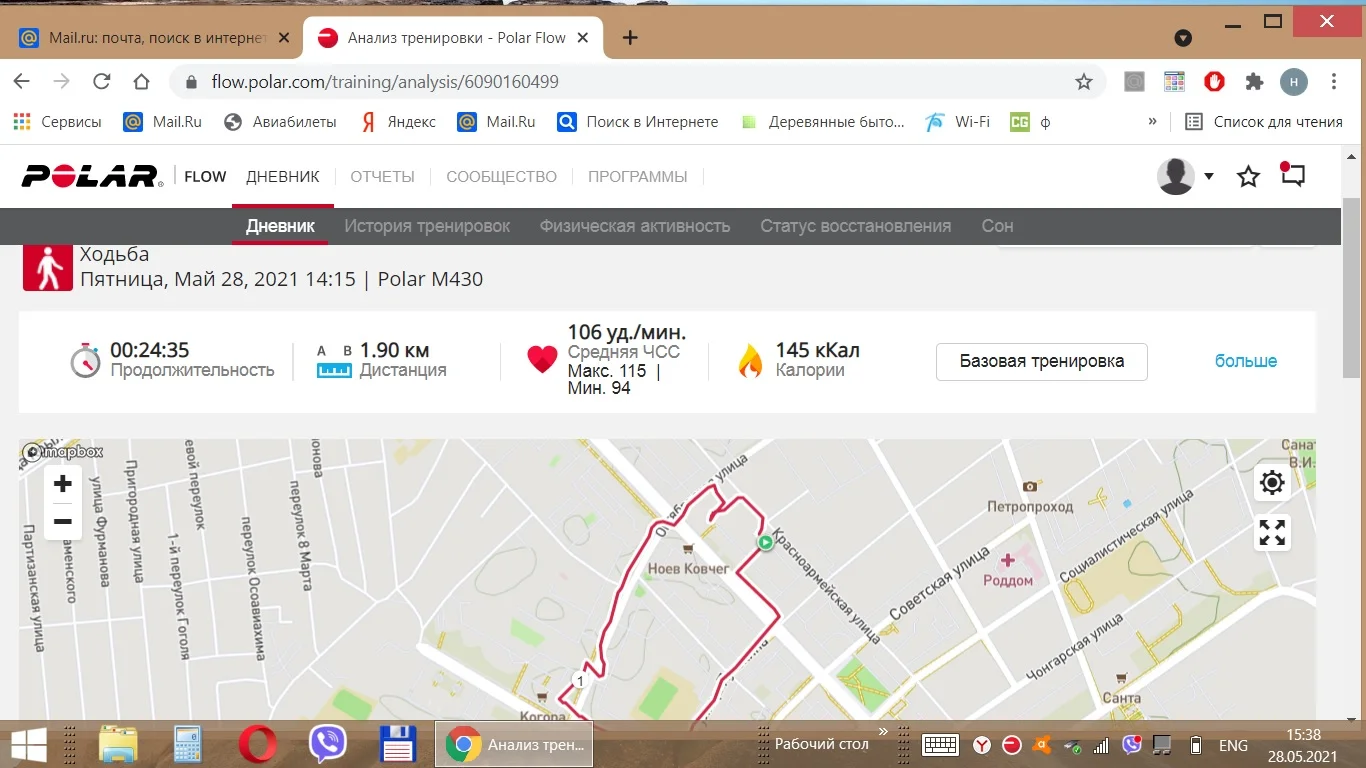This screenshot has width=1366, height=768.
Task: Switch to История тренировок tab
Action: 427,226
